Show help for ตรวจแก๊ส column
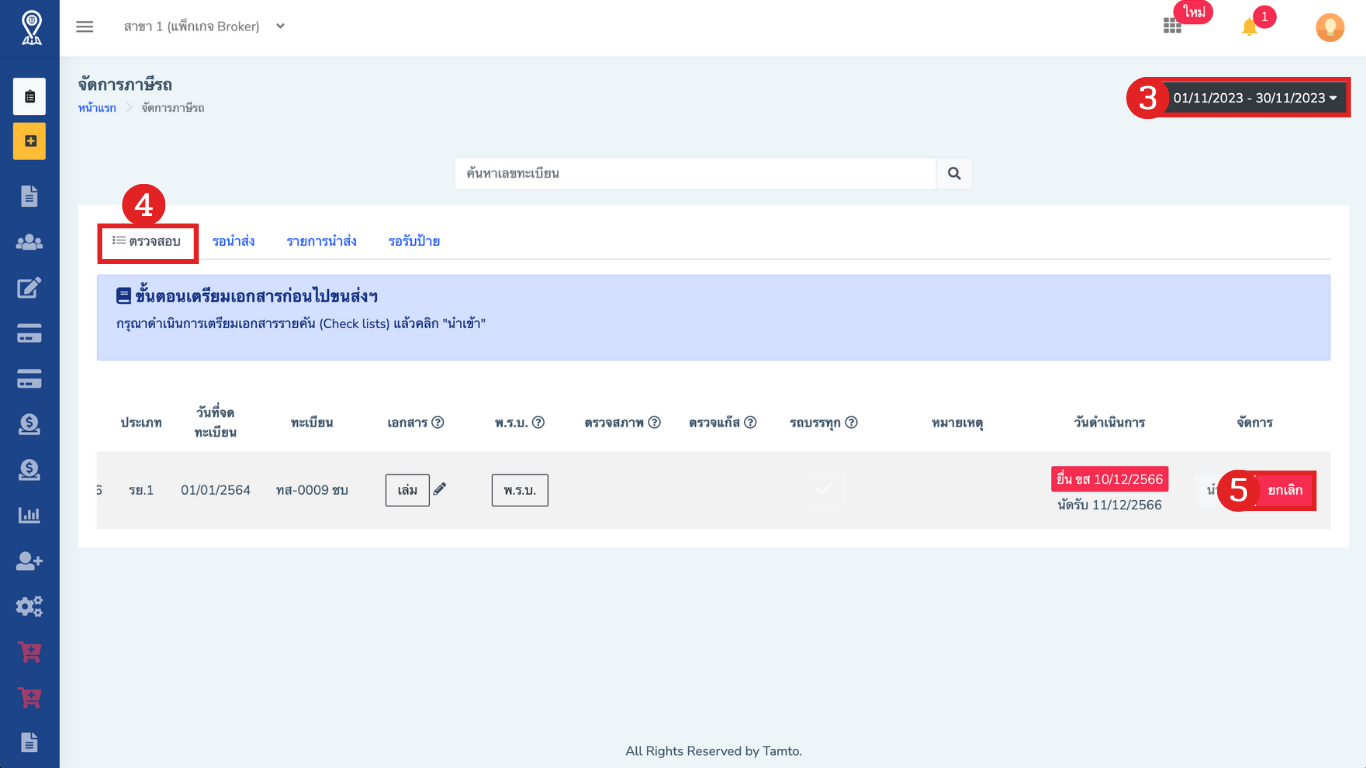The height and width of the screenshot is (768, 1366). [x=750, y=422]
